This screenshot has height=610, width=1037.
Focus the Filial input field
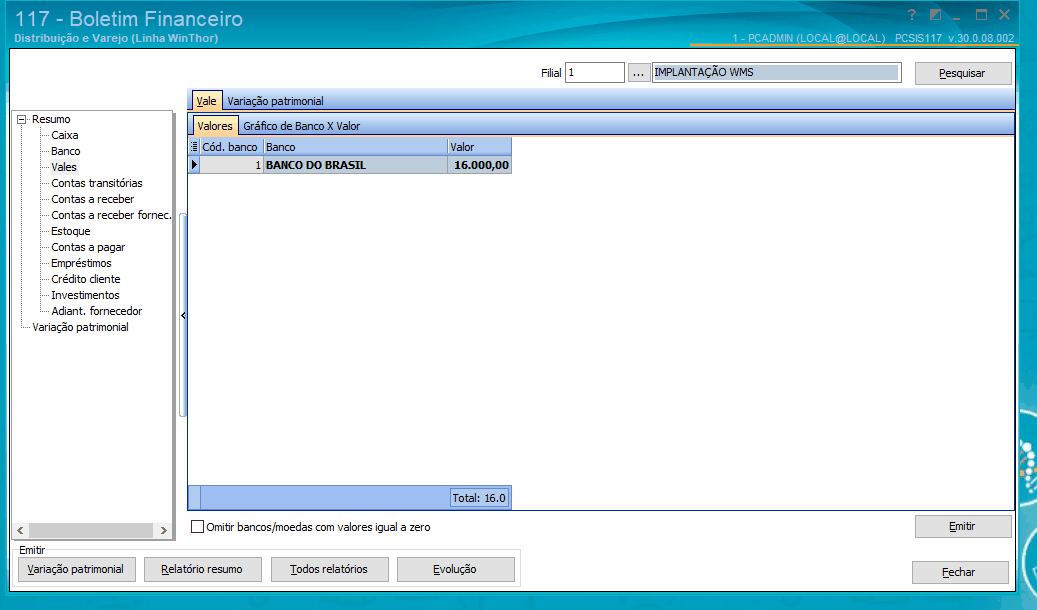point(595,73)
